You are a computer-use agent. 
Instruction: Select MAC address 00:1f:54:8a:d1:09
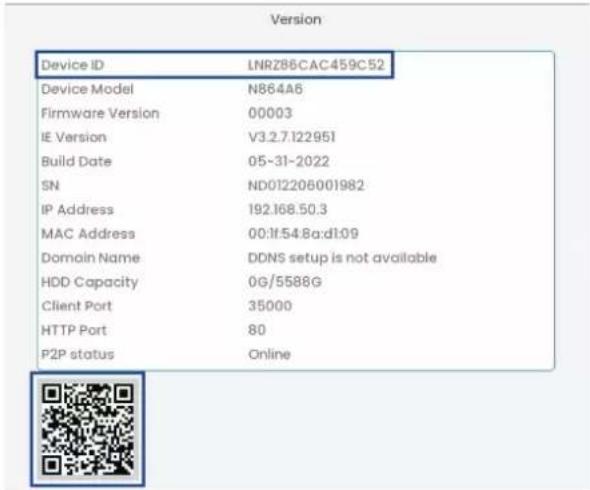(303, 234)
